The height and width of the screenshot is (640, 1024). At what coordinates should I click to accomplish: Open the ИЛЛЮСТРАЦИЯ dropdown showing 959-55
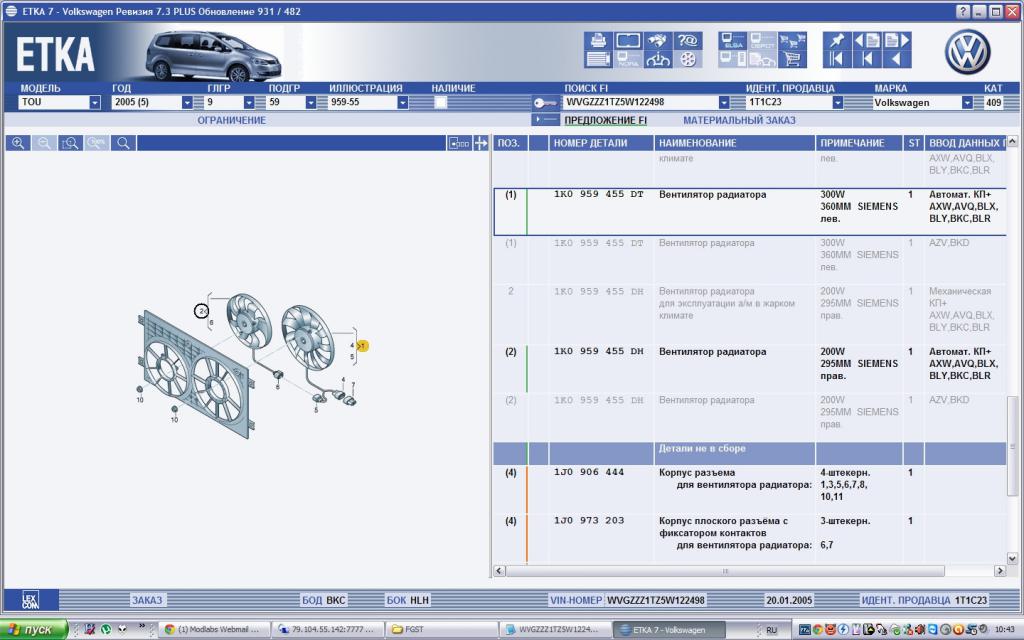[402, 103]
